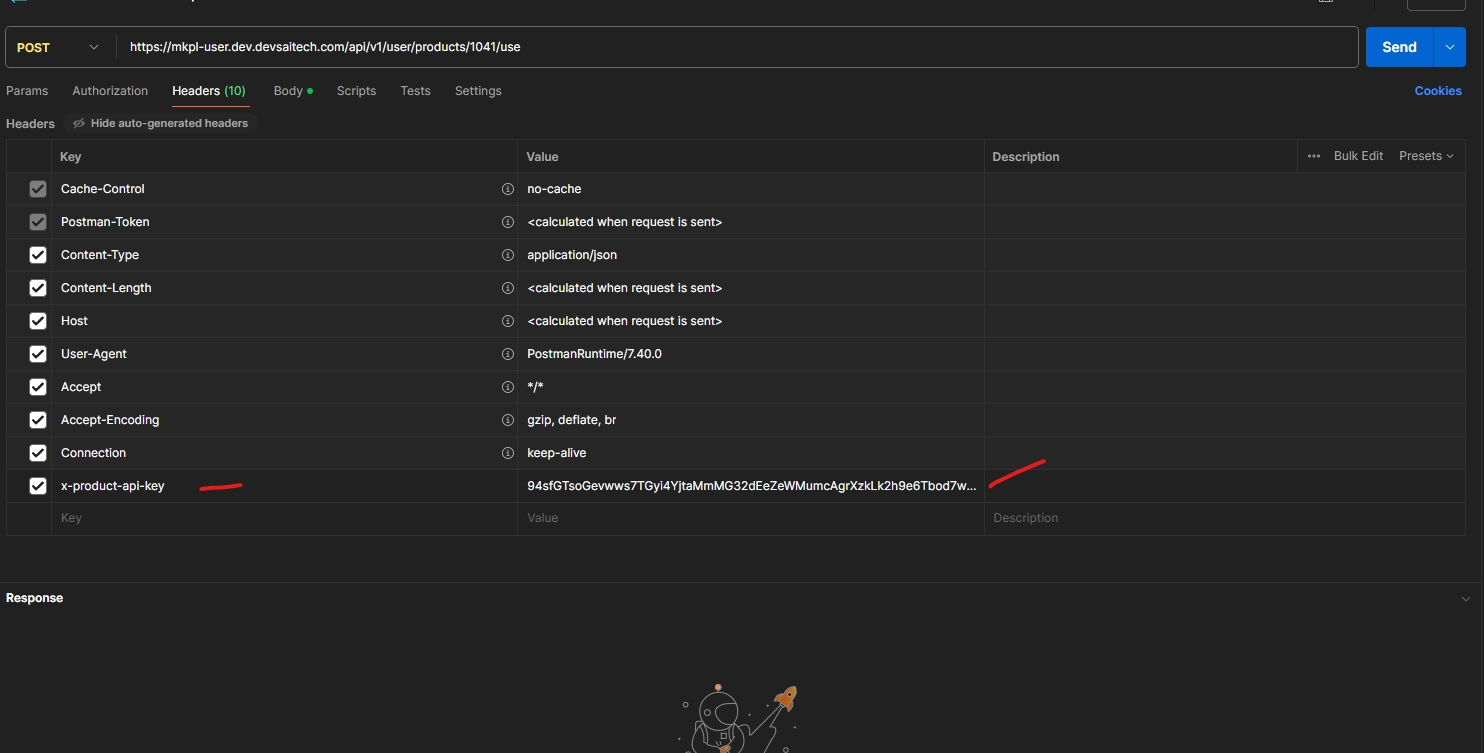Expand the Send button dropdown arrow
Image resolution: width=1484 pixels, height=753 pixels.
(x=1449, y=47)
